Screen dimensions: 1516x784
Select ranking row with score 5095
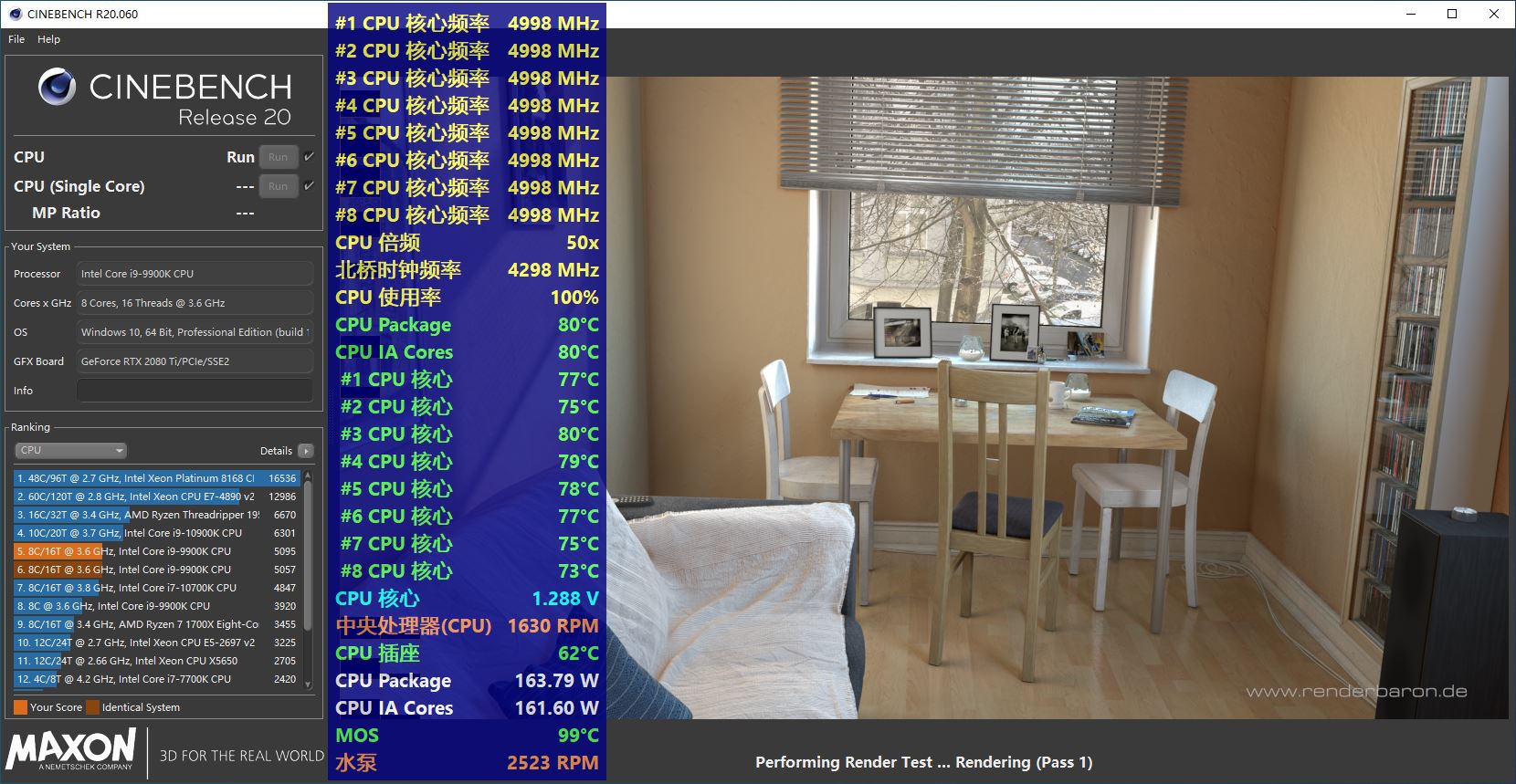(x=156, y=551)
